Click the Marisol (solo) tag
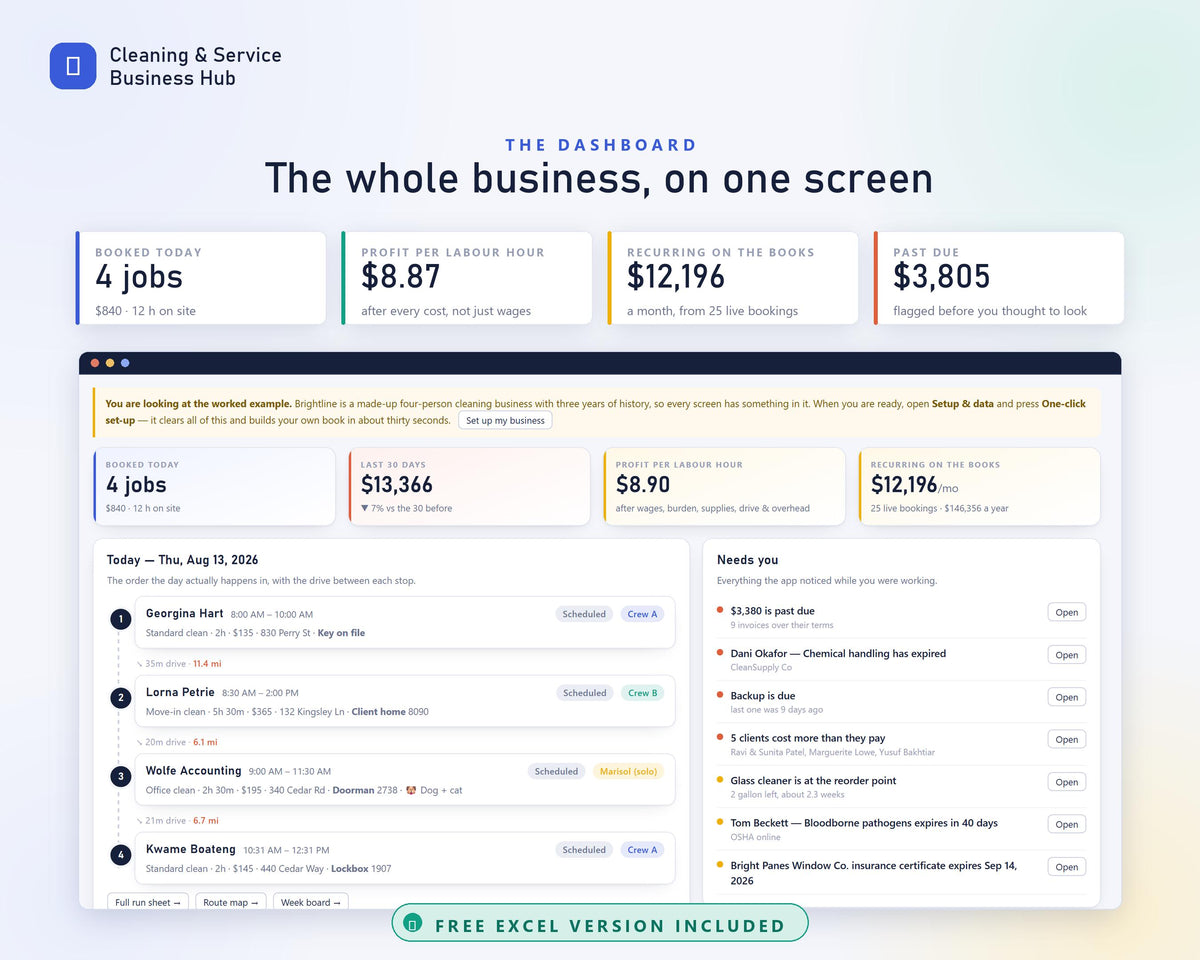This screenshot has height=960, width=1200. (x=628, y=771)
